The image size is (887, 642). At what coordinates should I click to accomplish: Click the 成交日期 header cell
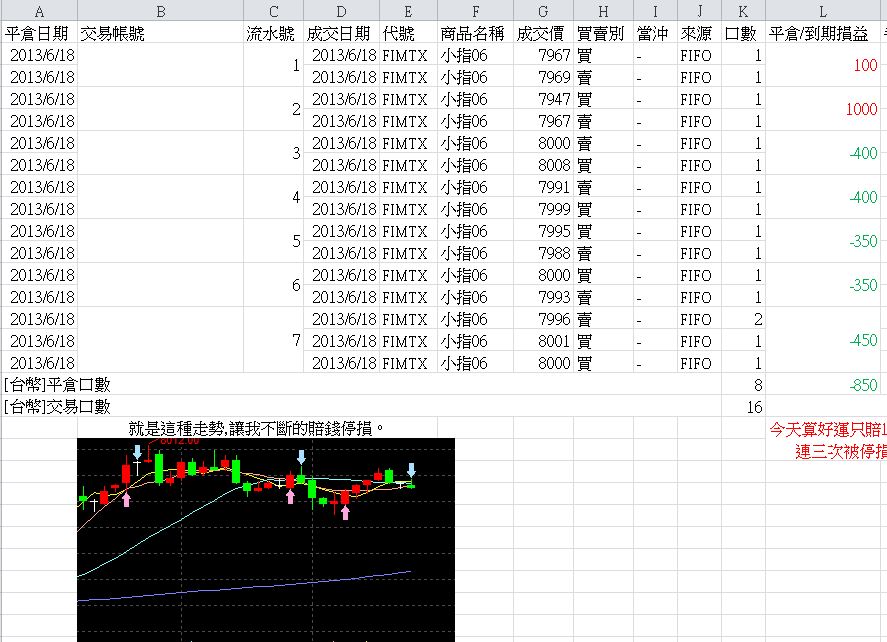[342, 33]
